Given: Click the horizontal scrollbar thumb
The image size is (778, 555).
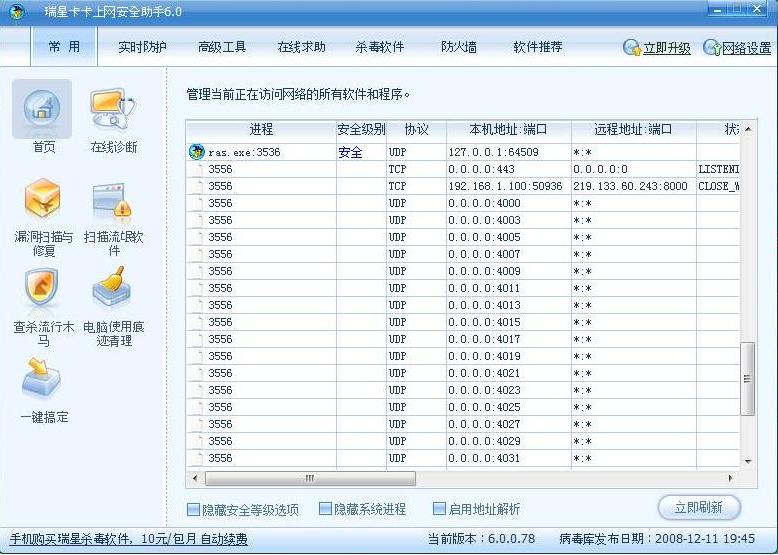Looking at the screenshot, I should [310, 478].
